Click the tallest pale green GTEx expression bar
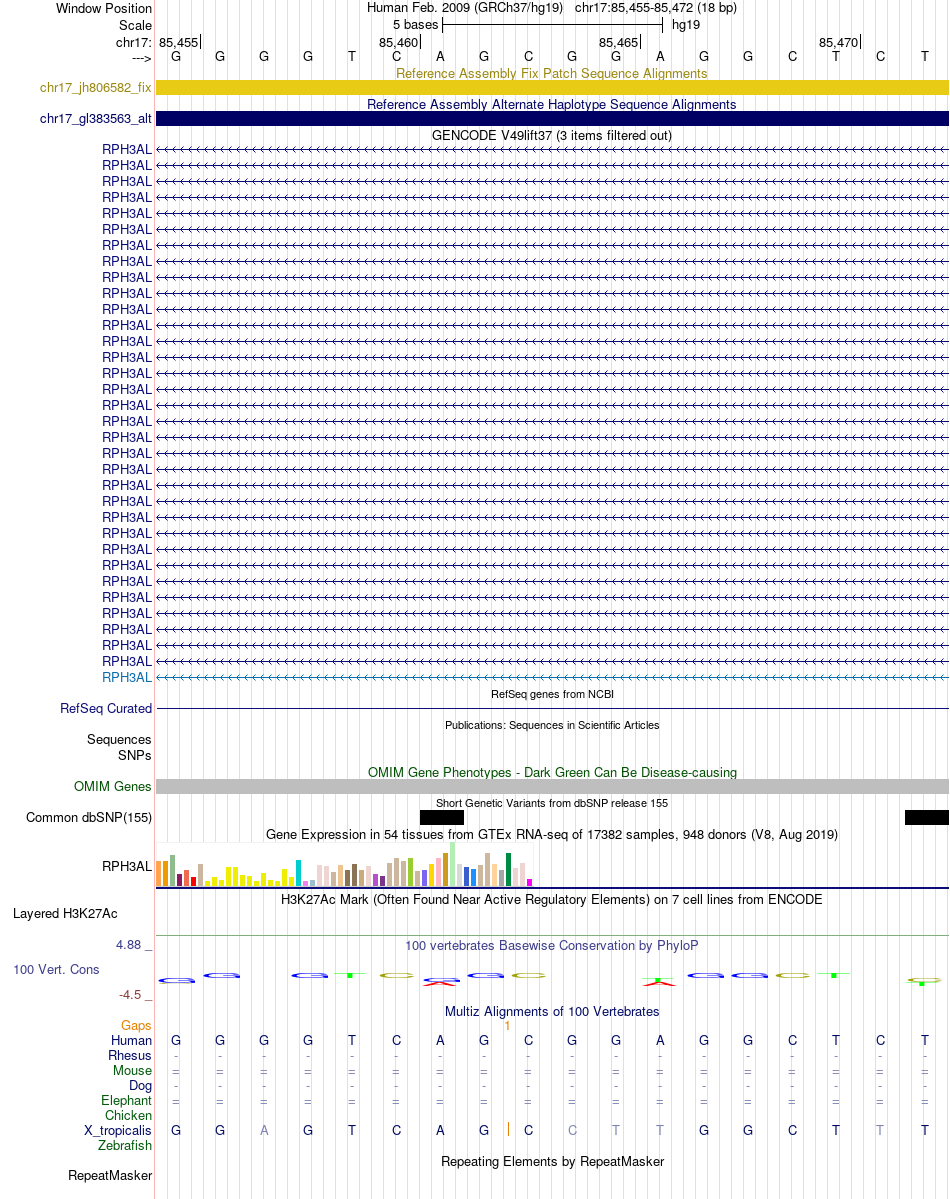950x1199 pixels. click(x=453, y=864)
